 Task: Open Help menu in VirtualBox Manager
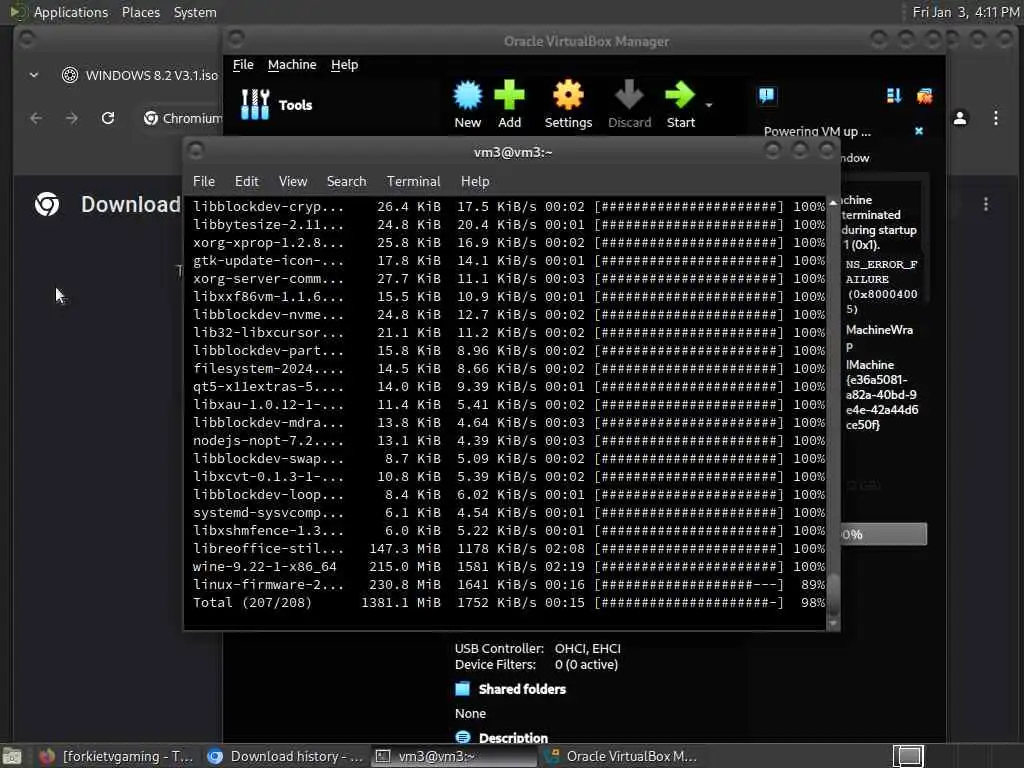click(x=344, y=65)
